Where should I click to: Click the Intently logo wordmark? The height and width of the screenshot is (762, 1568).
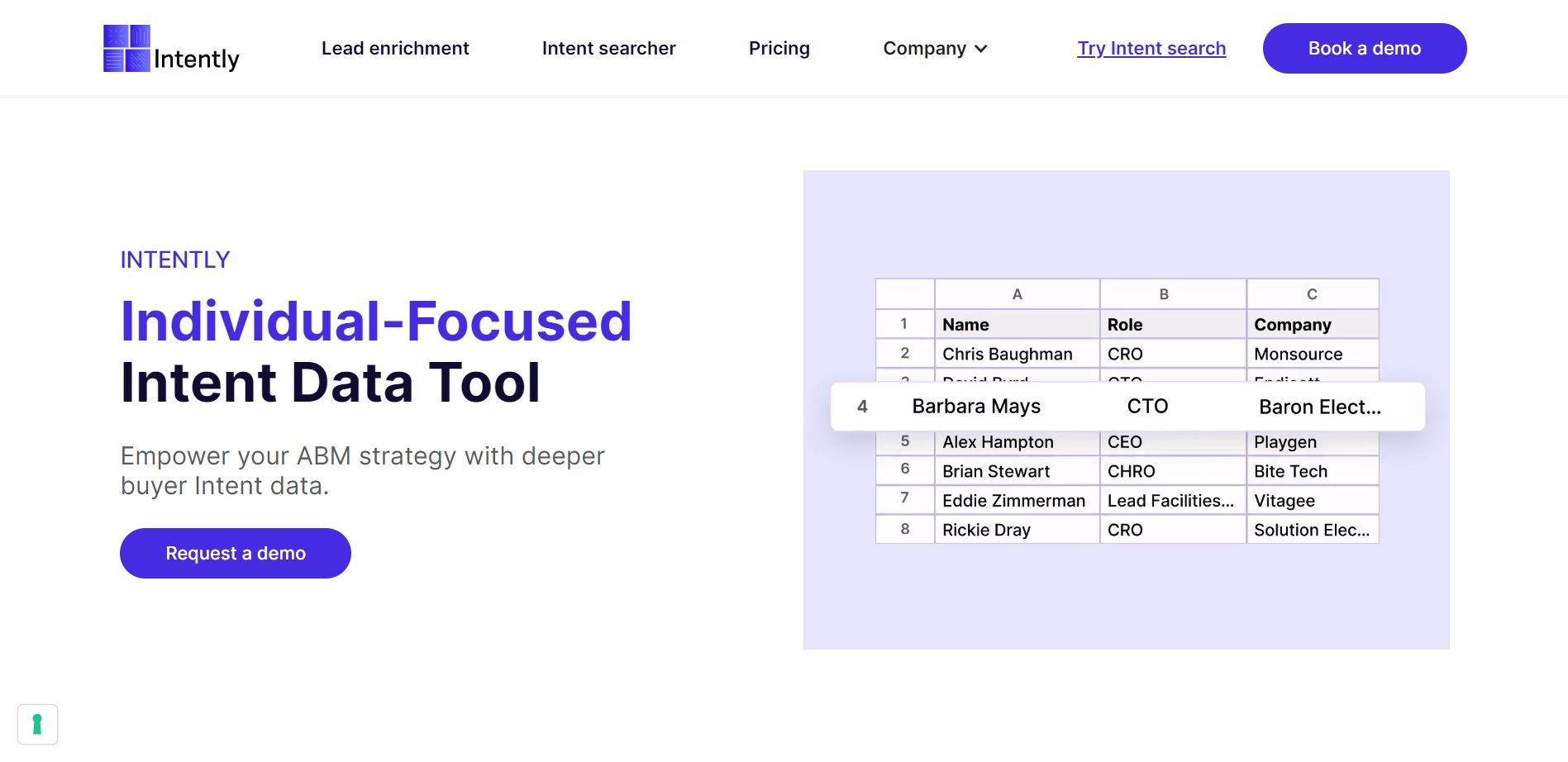[x=197, y=59]
